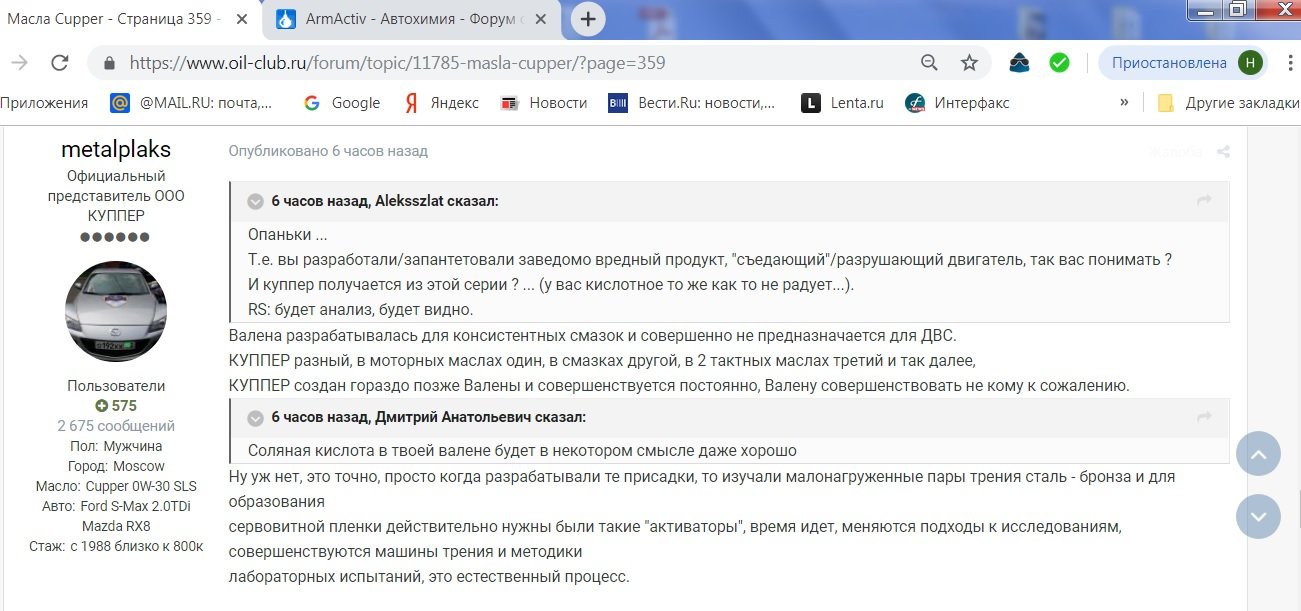
Task: Click 'Стаж: с 1988 близко к 800к'
Action: coord(116,546)
